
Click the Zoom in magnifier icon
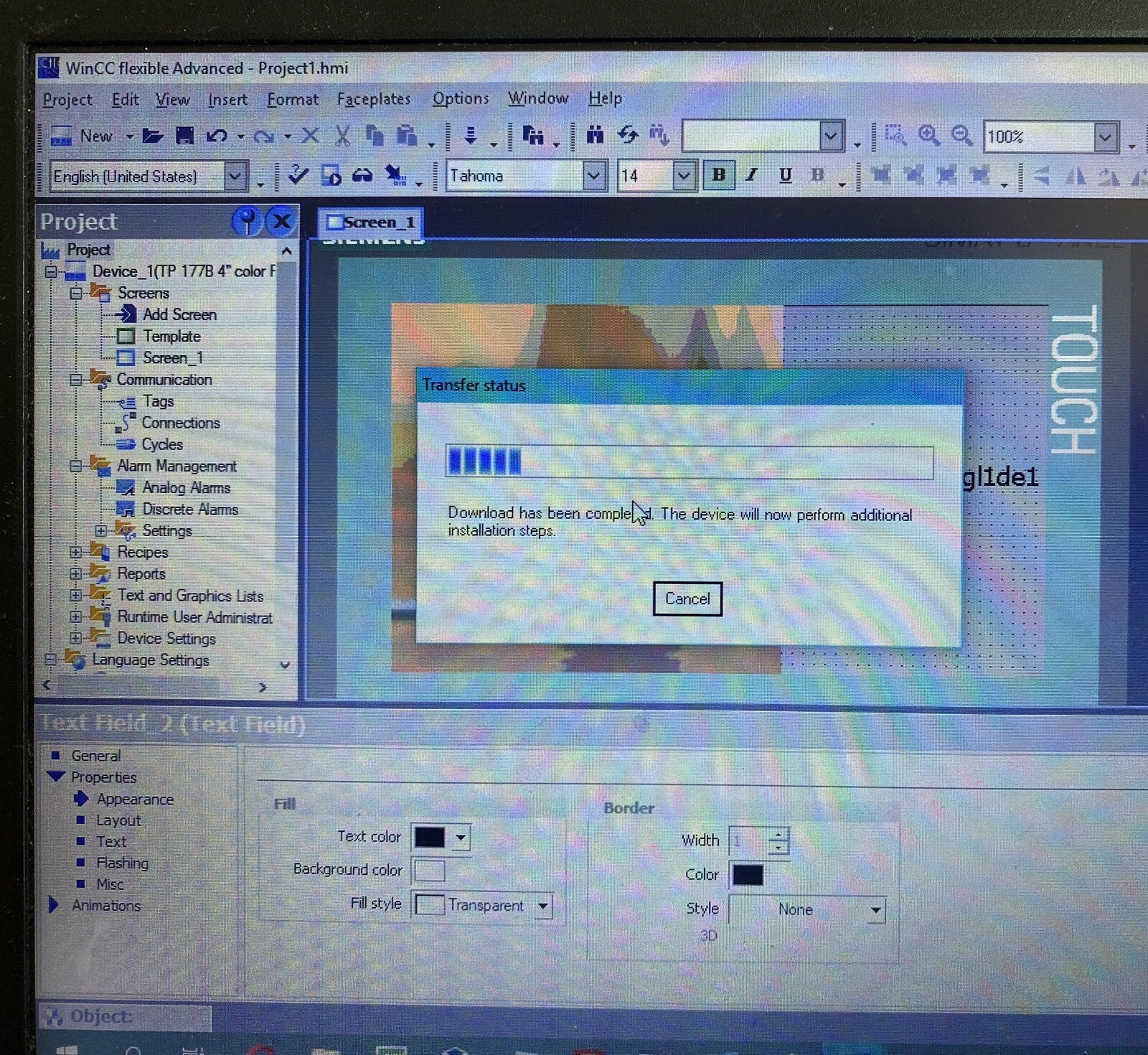point(929,136)
